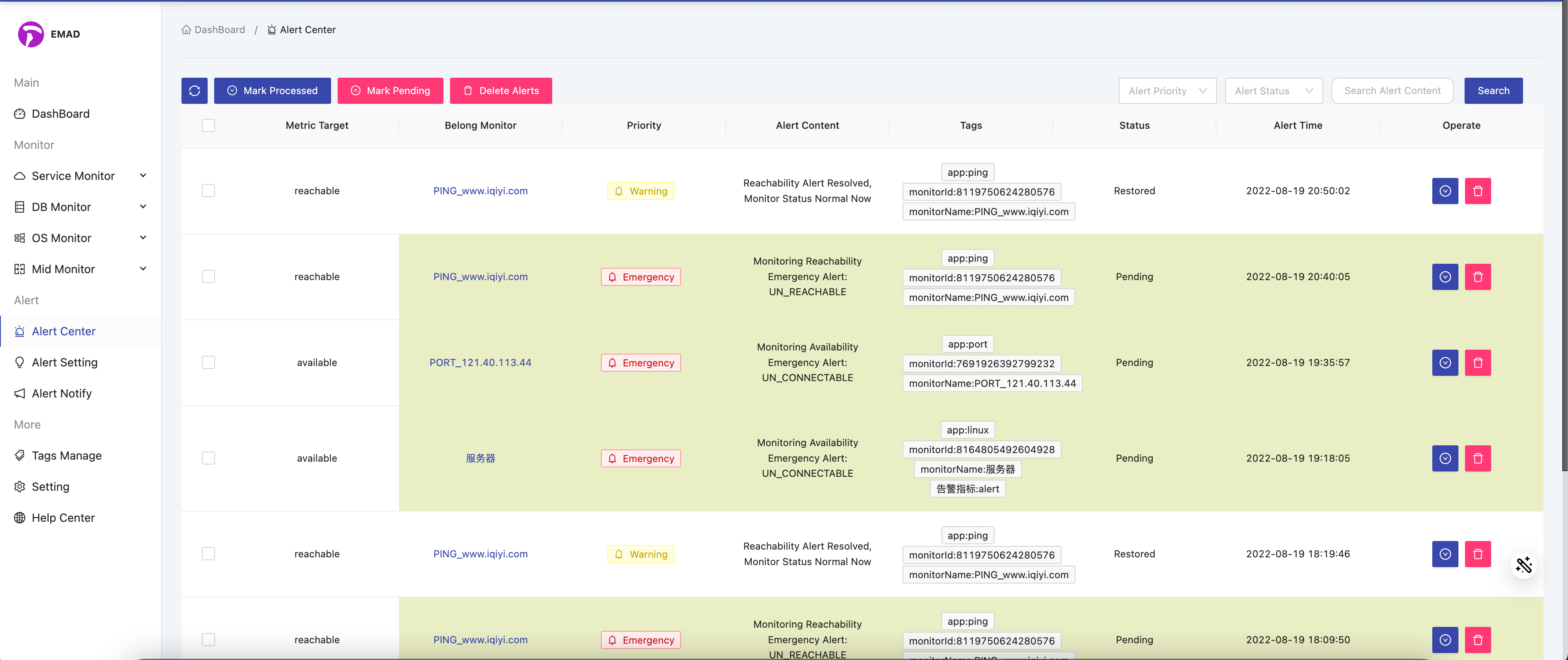This screenshot has height=660, width=1568.
Task: Click the Mark Processed button
Action: pos(272,91)
